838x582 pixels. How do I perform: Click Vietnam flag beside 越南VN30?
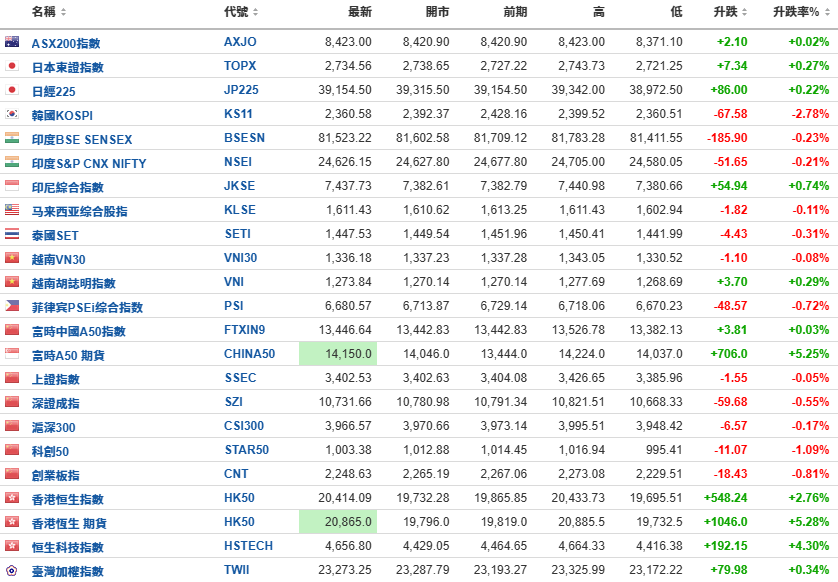12,258
